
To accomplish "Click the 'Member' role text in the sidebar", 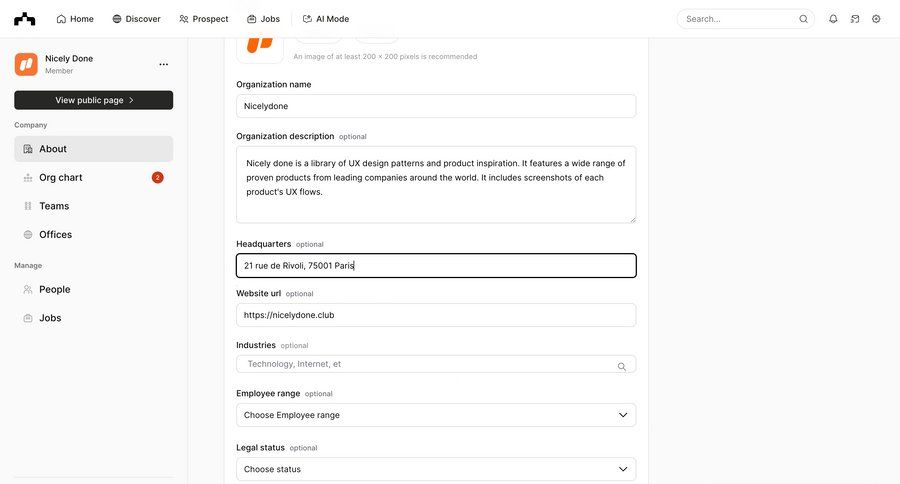I will coord(59,71).
